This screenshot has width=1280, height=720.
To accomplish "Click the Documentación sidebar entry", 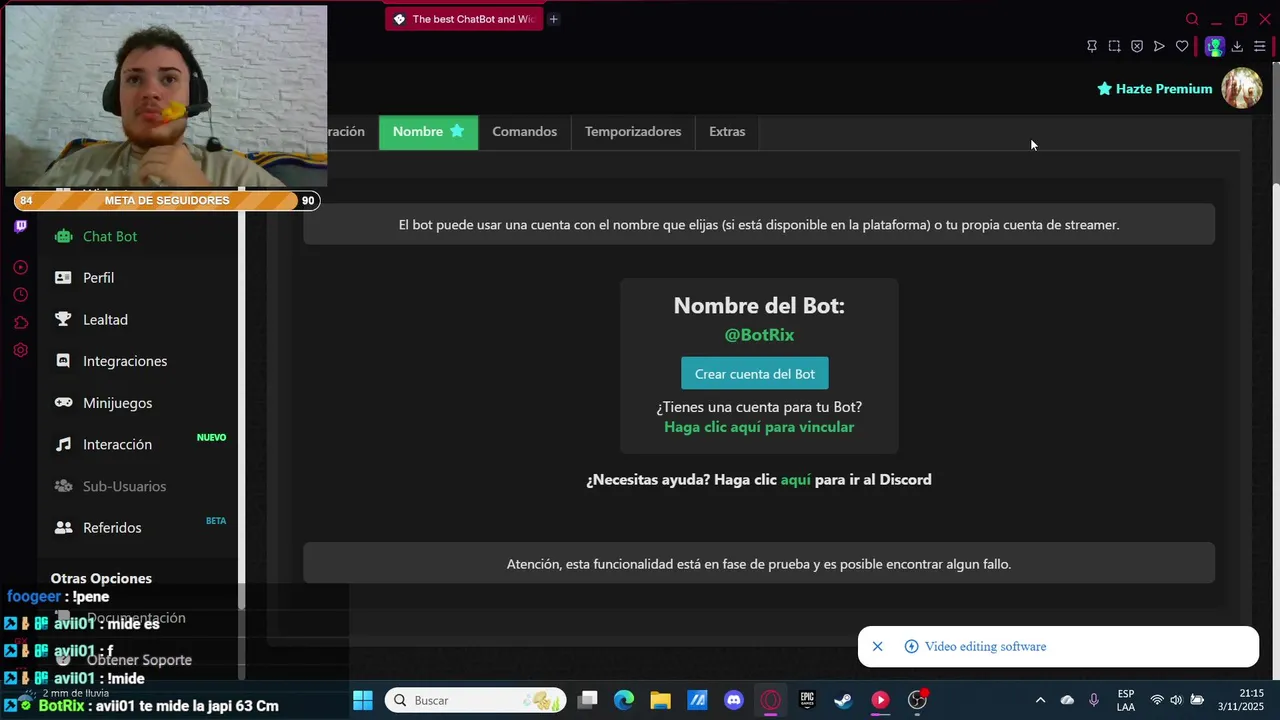I will pos(136,618).
